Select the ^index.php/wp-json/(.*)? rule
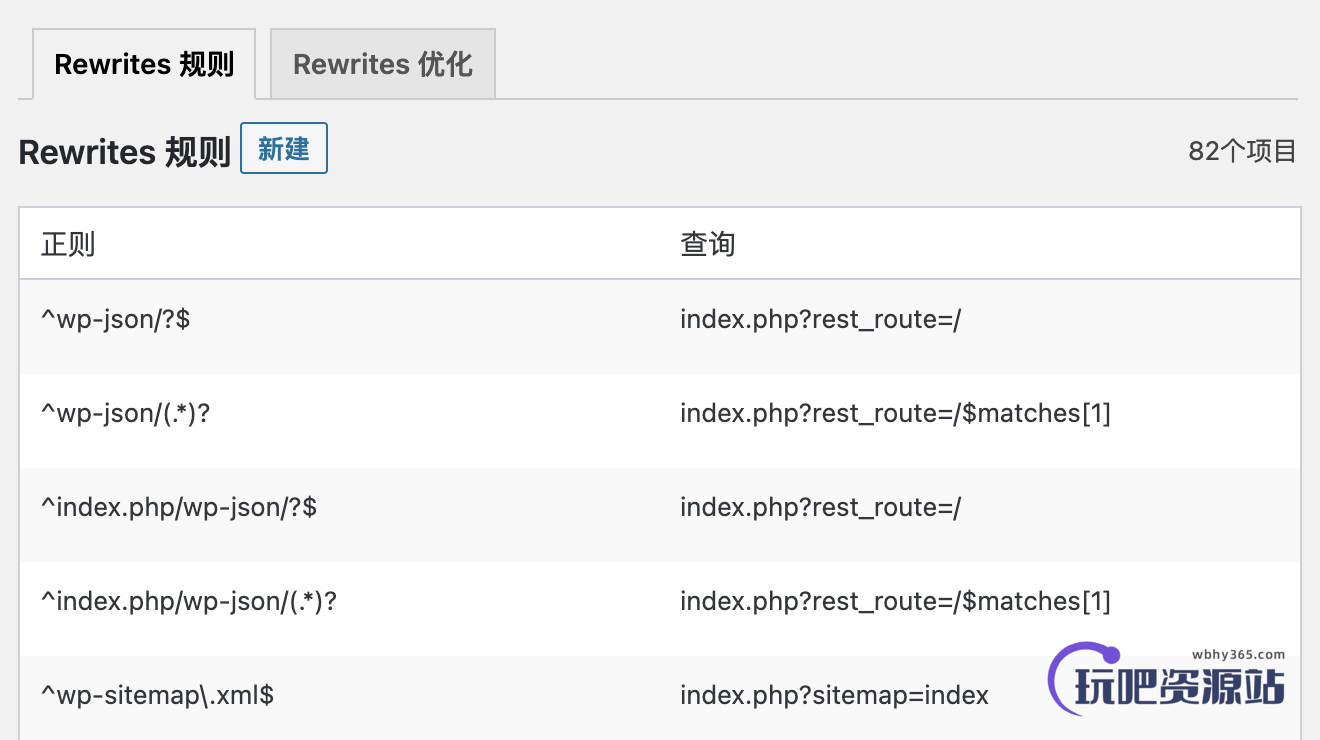1320x740 pixels. tap(189, 601)
